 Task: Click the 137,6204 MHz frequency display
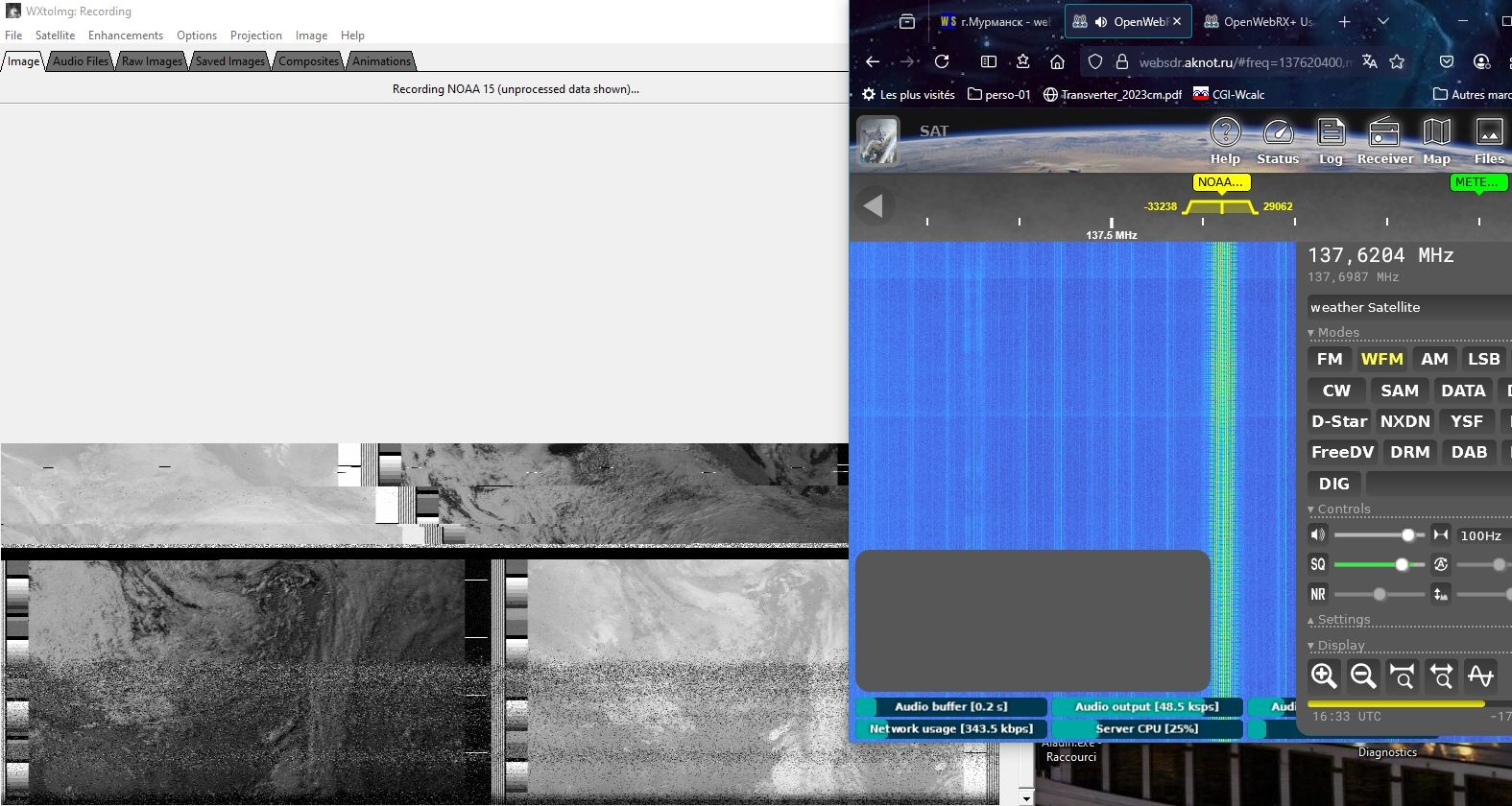click(1380, 255)
